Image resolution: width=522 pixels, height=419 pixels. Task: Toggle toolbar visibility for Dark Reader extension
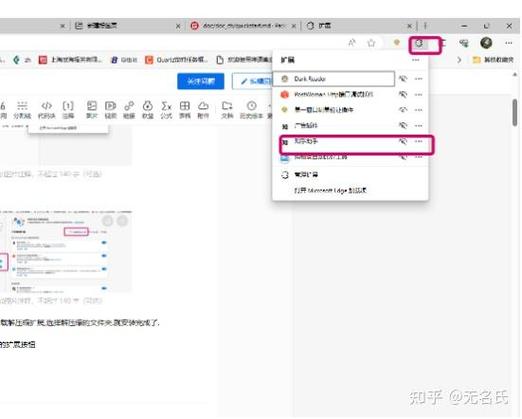(403, 79)
